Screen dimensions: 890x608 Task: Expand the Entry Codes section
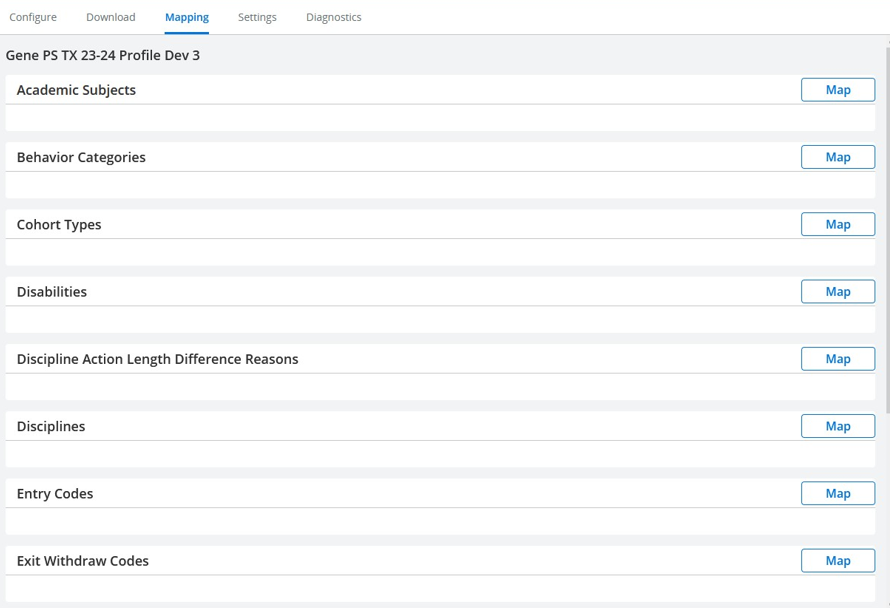54,493
